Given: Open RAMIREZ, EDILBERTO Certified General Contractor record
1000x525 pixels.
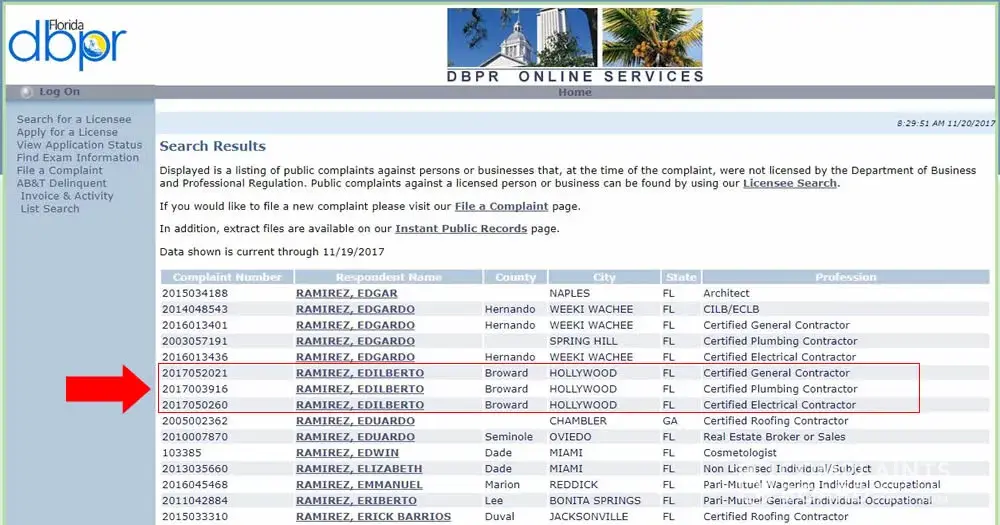Looking at the screenshot, I should click(360, 373).
